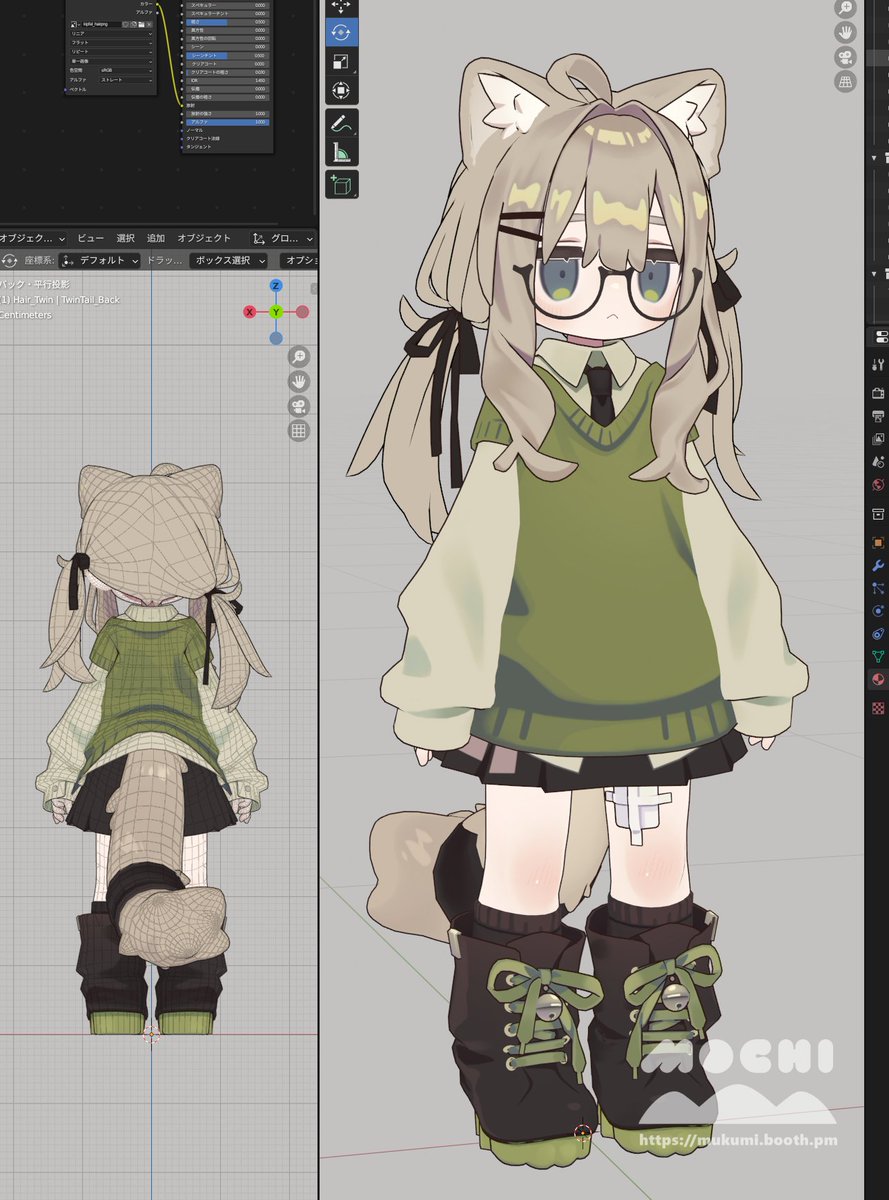
Task: Open the Modifiers wrench tab
Action: tap(879, 566)
